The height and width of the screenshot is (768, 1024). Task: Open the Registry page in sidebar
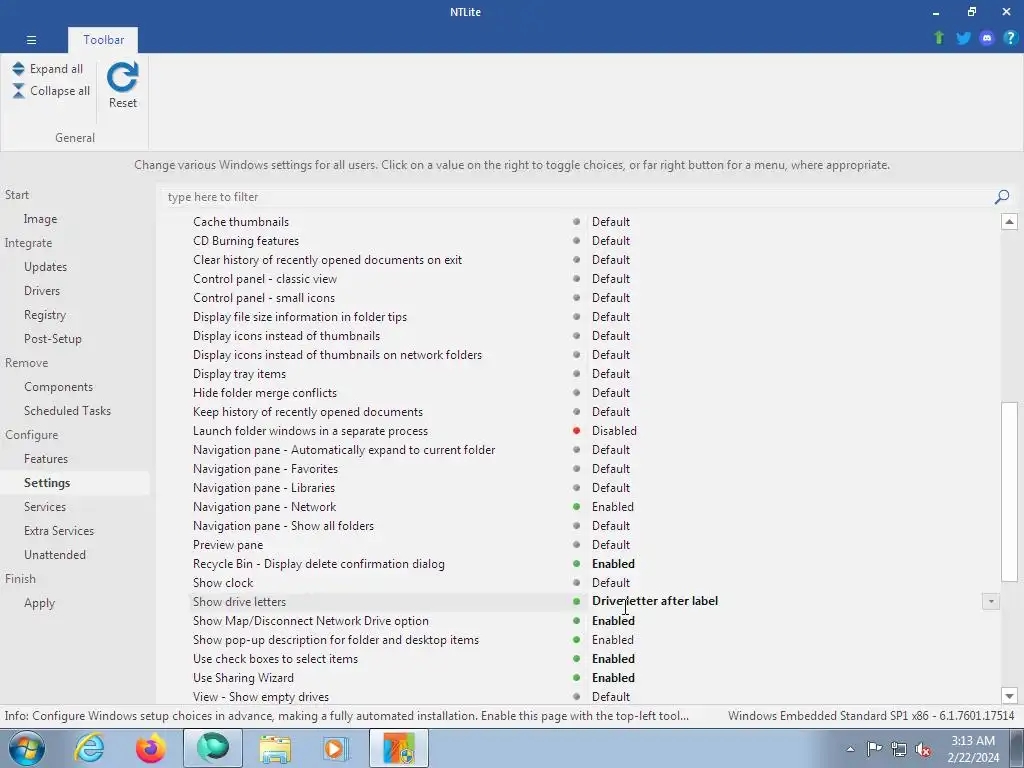(45, 315)
